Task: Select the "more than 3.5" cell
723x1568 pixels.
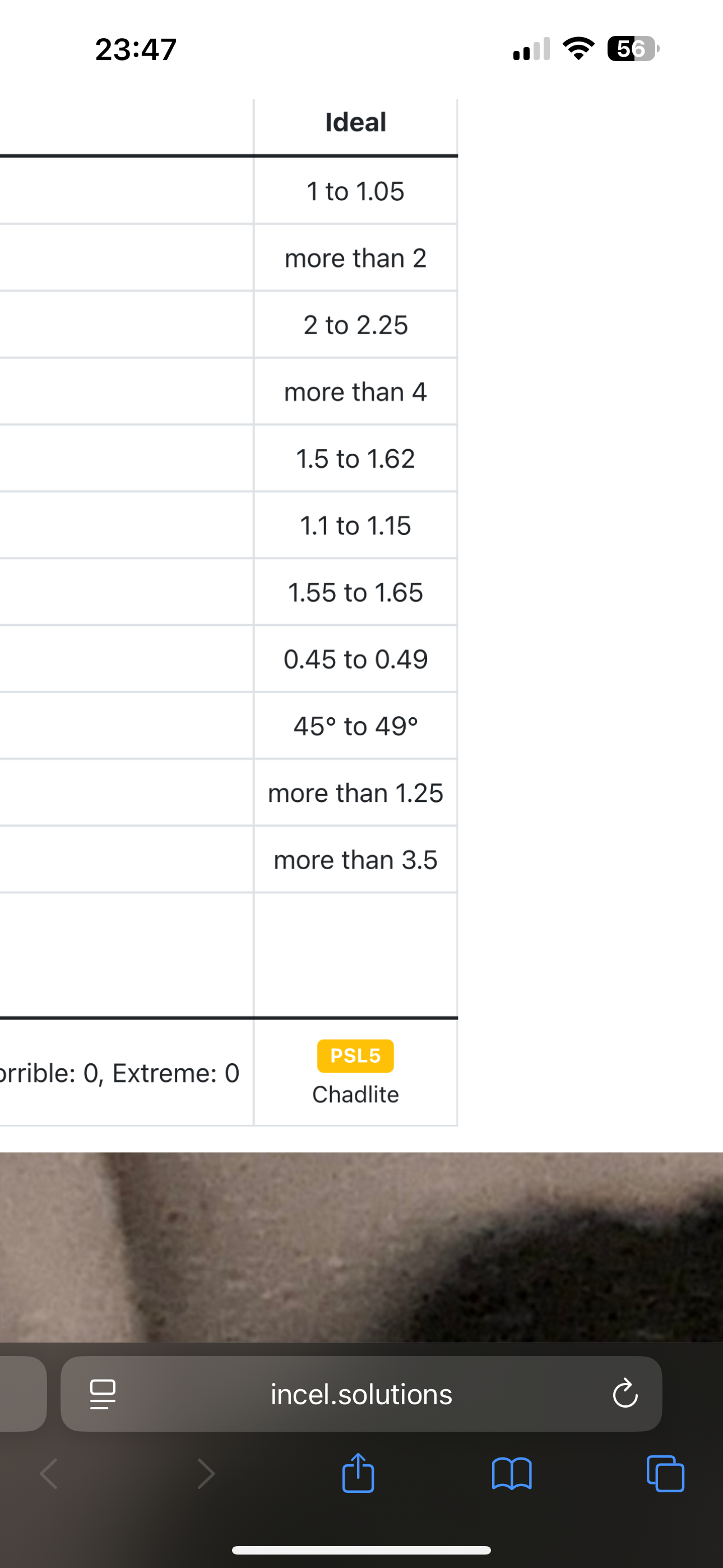Action: 355,860
